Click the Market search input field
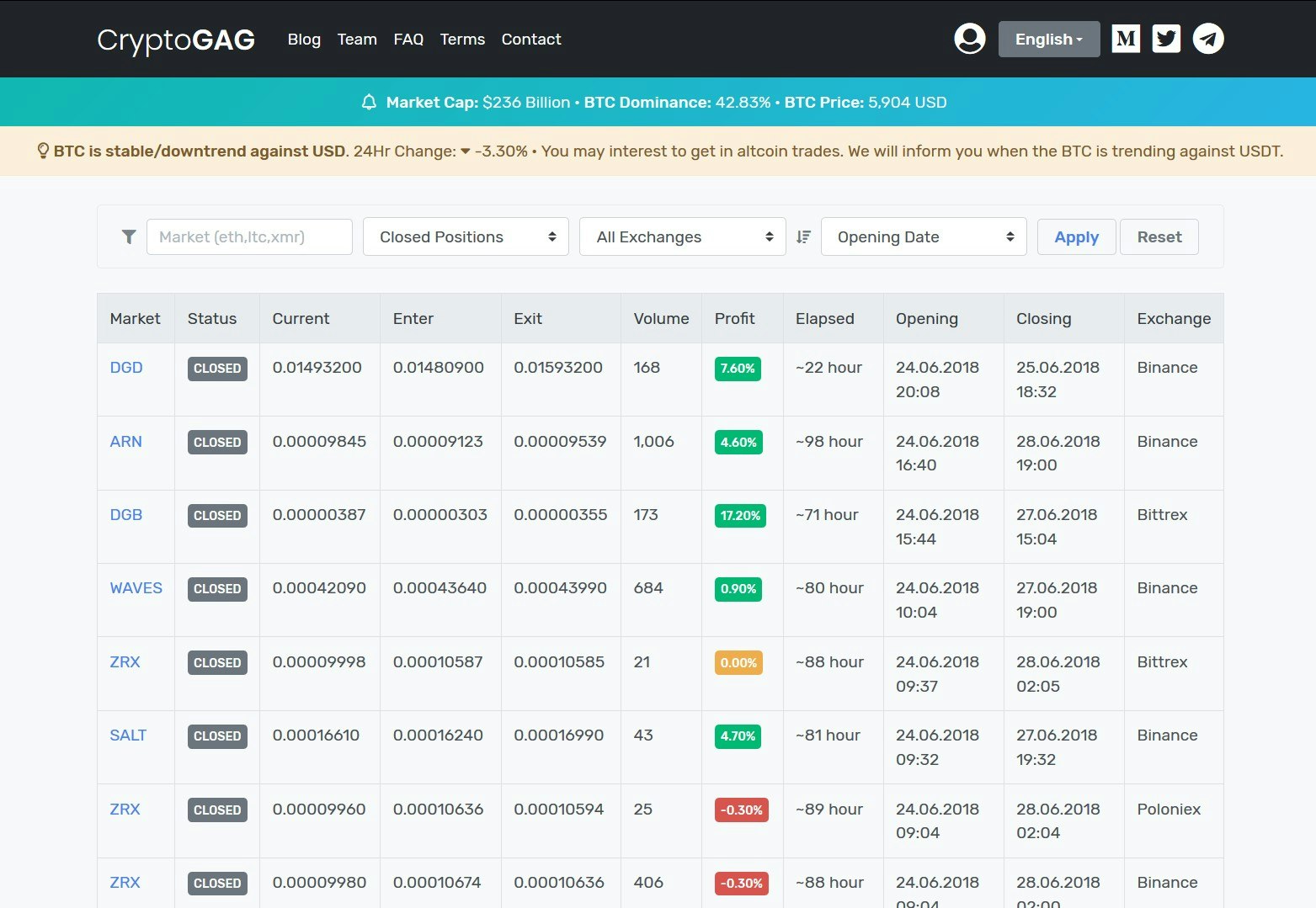Viewport: 1316px width, 908px height. (249, 236)
